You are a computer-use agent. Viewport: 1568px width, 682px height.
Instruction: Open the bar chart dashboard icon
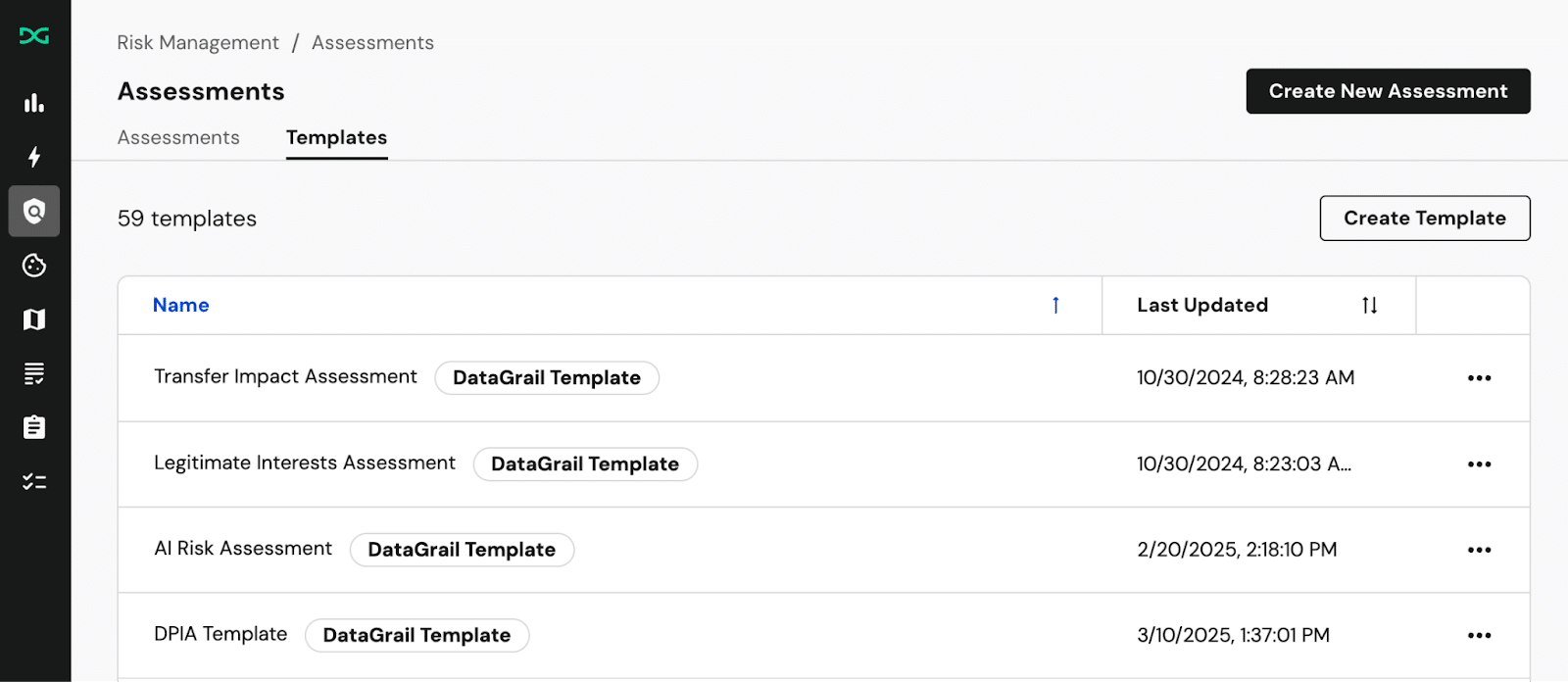34,103
